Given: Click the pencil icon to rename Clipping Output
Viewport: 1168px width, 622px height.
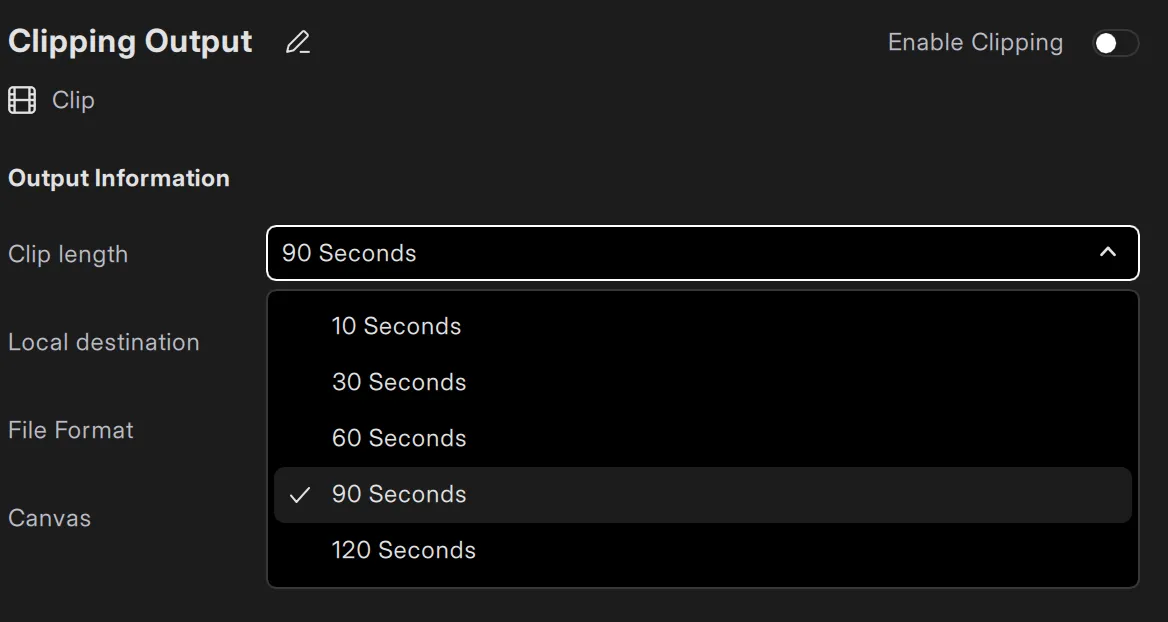Looking at the screenshot, I should 297,42.
